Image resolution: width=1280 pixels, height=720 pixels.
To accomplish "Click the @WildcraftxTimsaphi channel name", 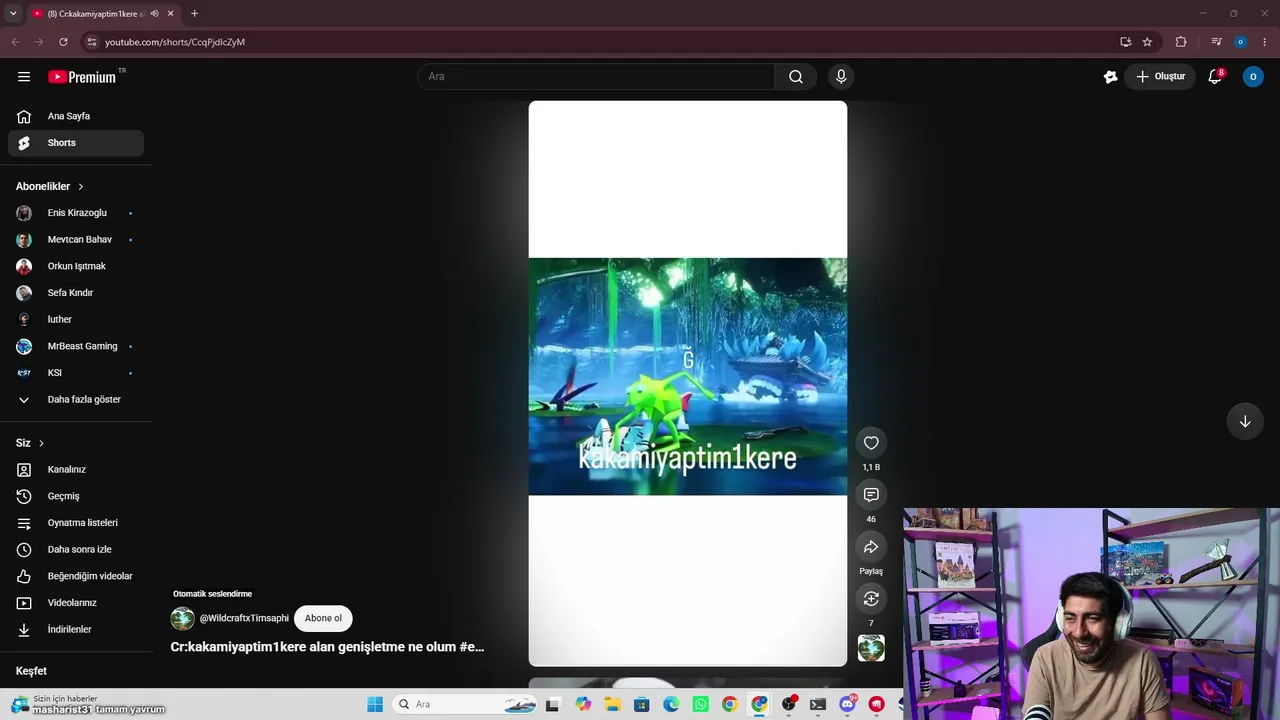I will pos(244,618).
